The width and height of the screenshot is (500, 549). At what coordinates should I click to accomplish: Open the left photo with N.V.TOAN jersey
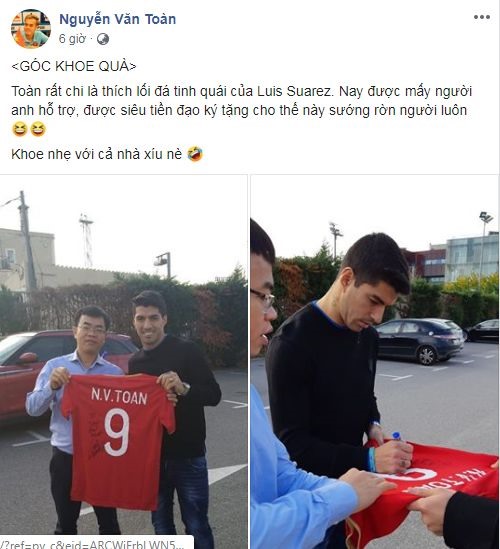(x=124, y=362)
